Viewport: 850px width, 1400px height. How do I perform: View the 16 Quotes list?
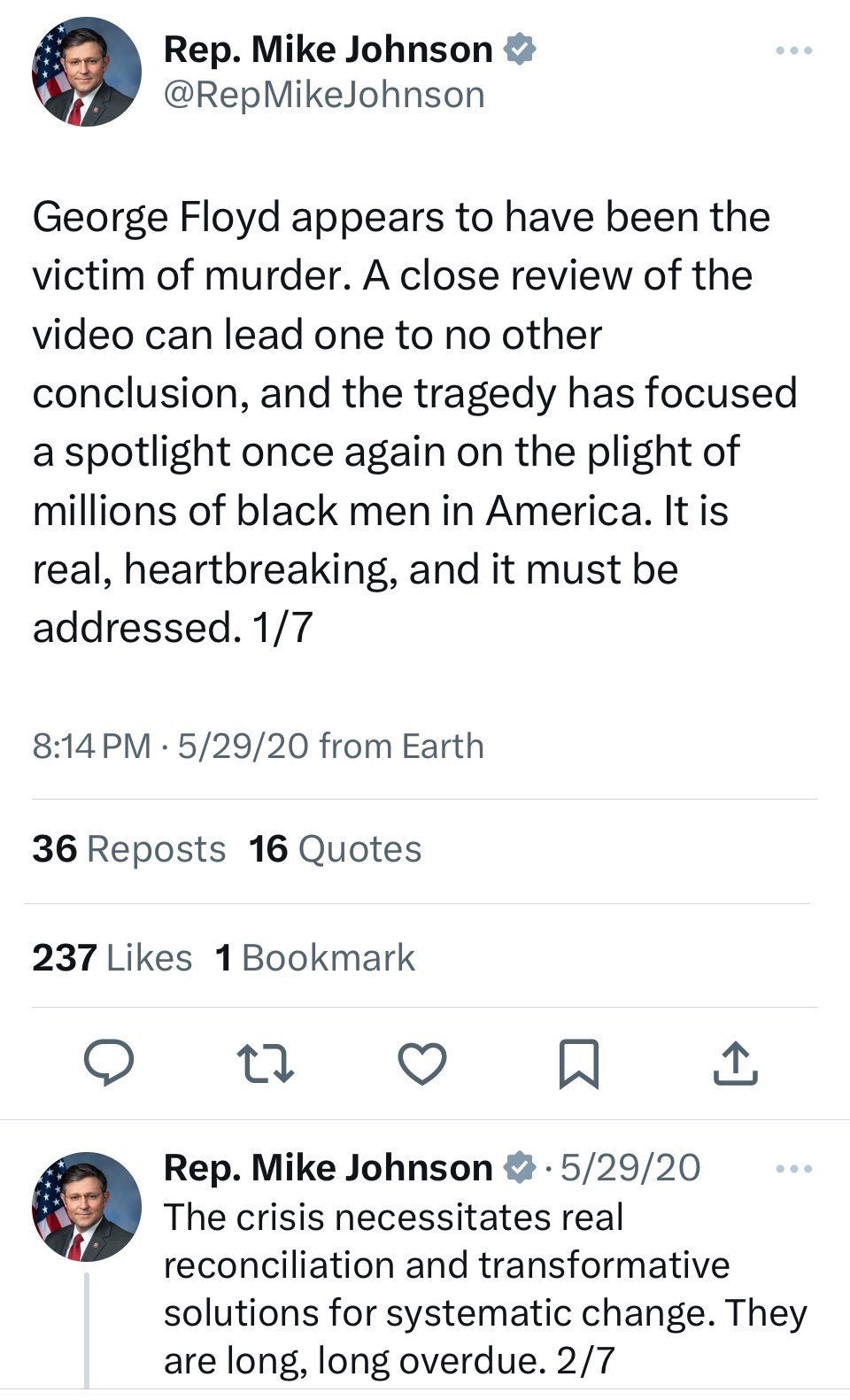pyautogui.click(x=336, y=849)
